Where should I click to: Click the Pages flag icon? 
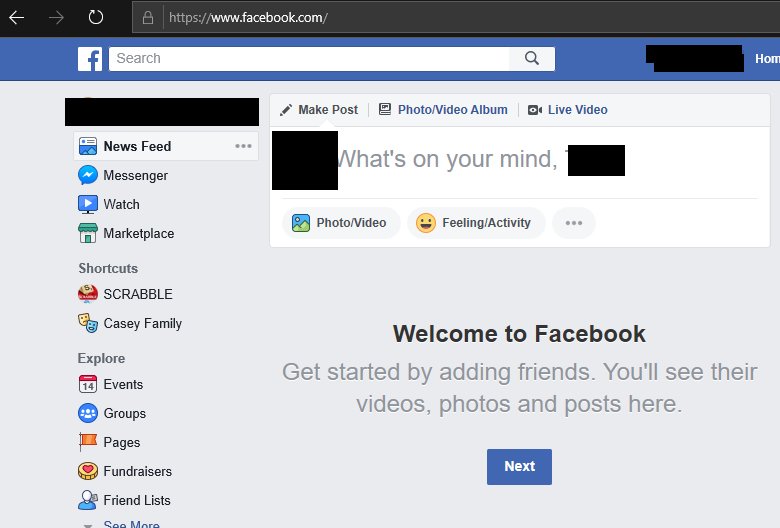pos(88,442)
